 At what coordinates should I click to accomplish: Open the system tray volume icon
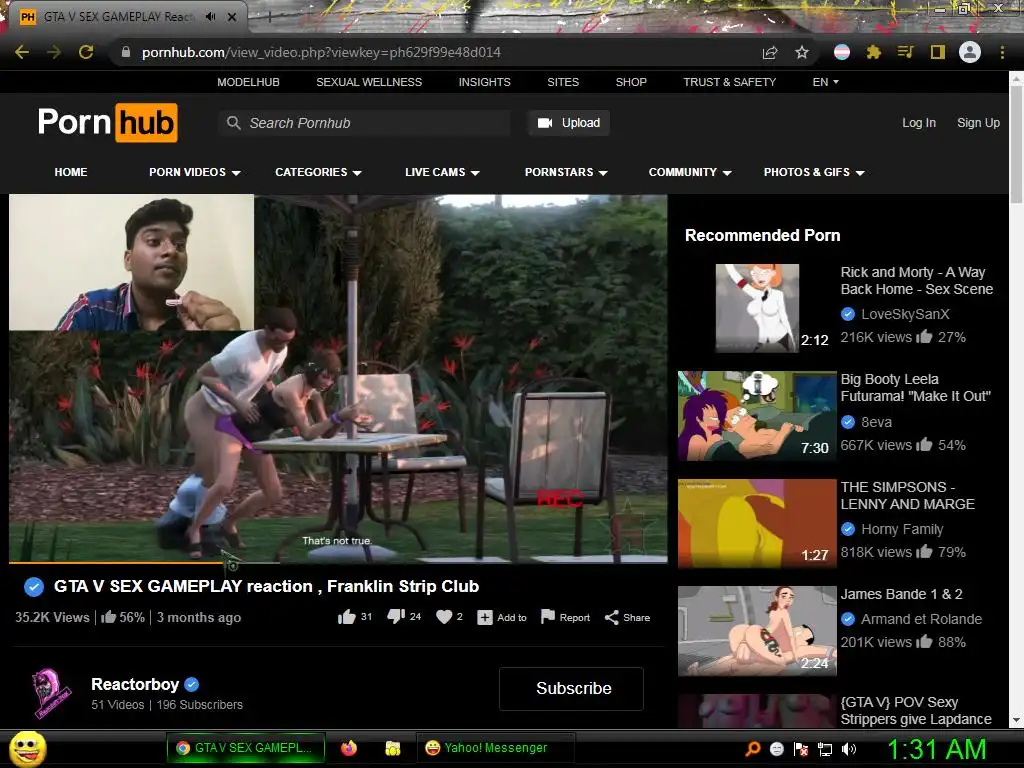pyautogui.click(x=849, y=749)
